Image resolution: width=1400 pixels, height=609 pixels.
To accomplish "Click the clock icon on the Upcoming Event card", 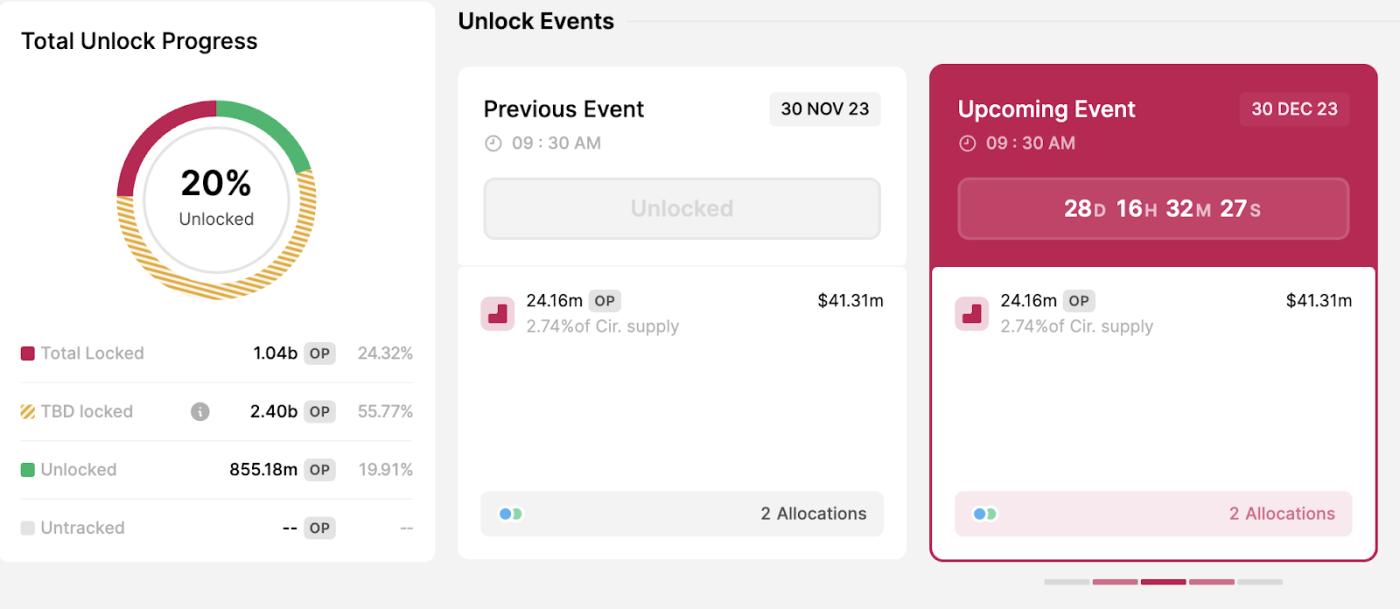I will point(965,142).
